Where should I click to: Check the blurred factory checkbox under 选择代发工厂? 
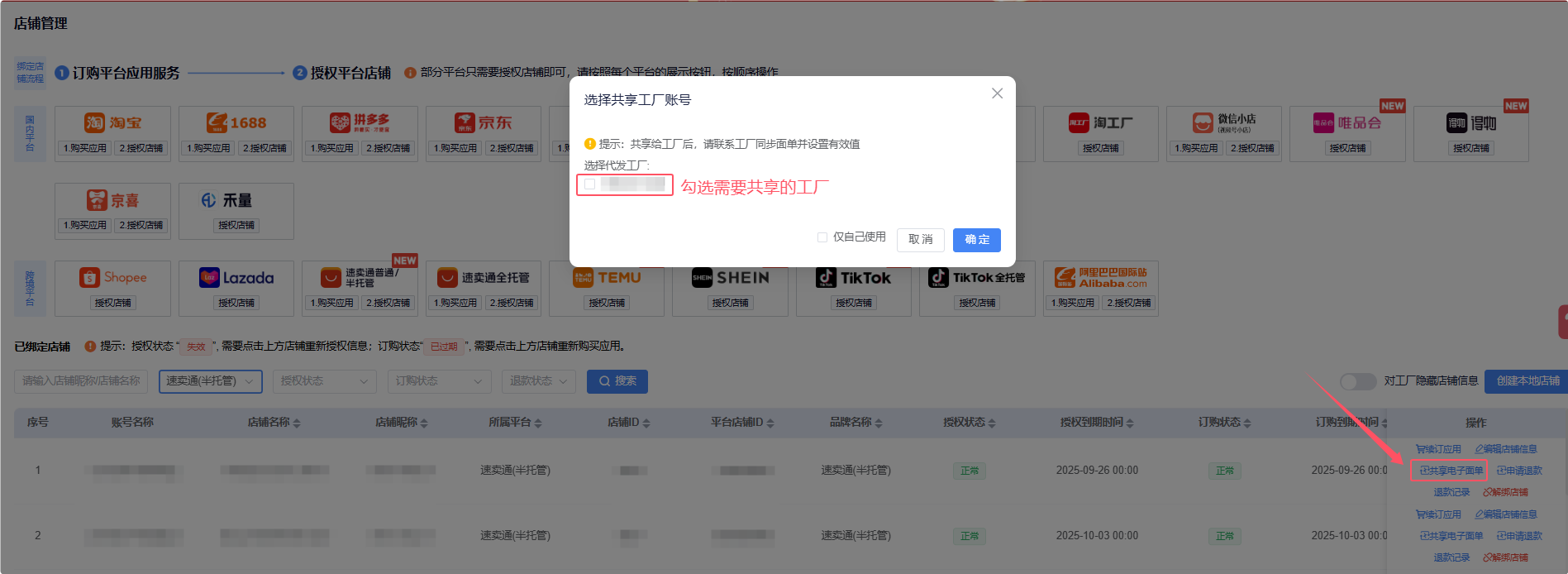(589, 184)
